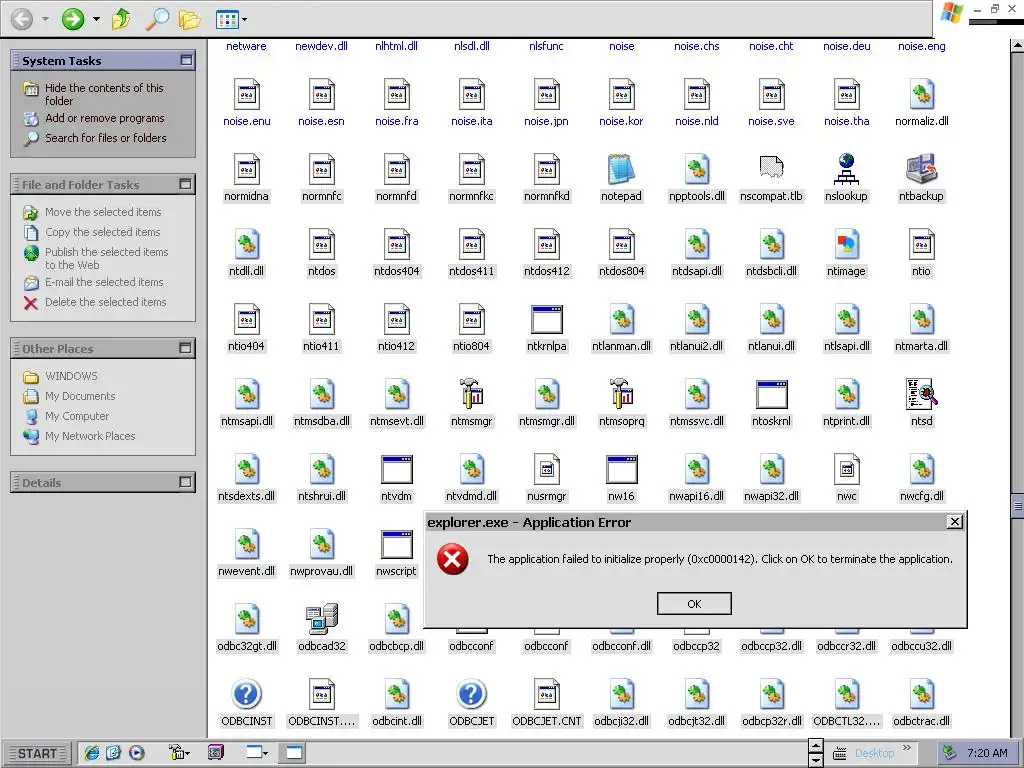Open My Network Places link
This screenshot has height=768, width=1024.
coord(89,436)
